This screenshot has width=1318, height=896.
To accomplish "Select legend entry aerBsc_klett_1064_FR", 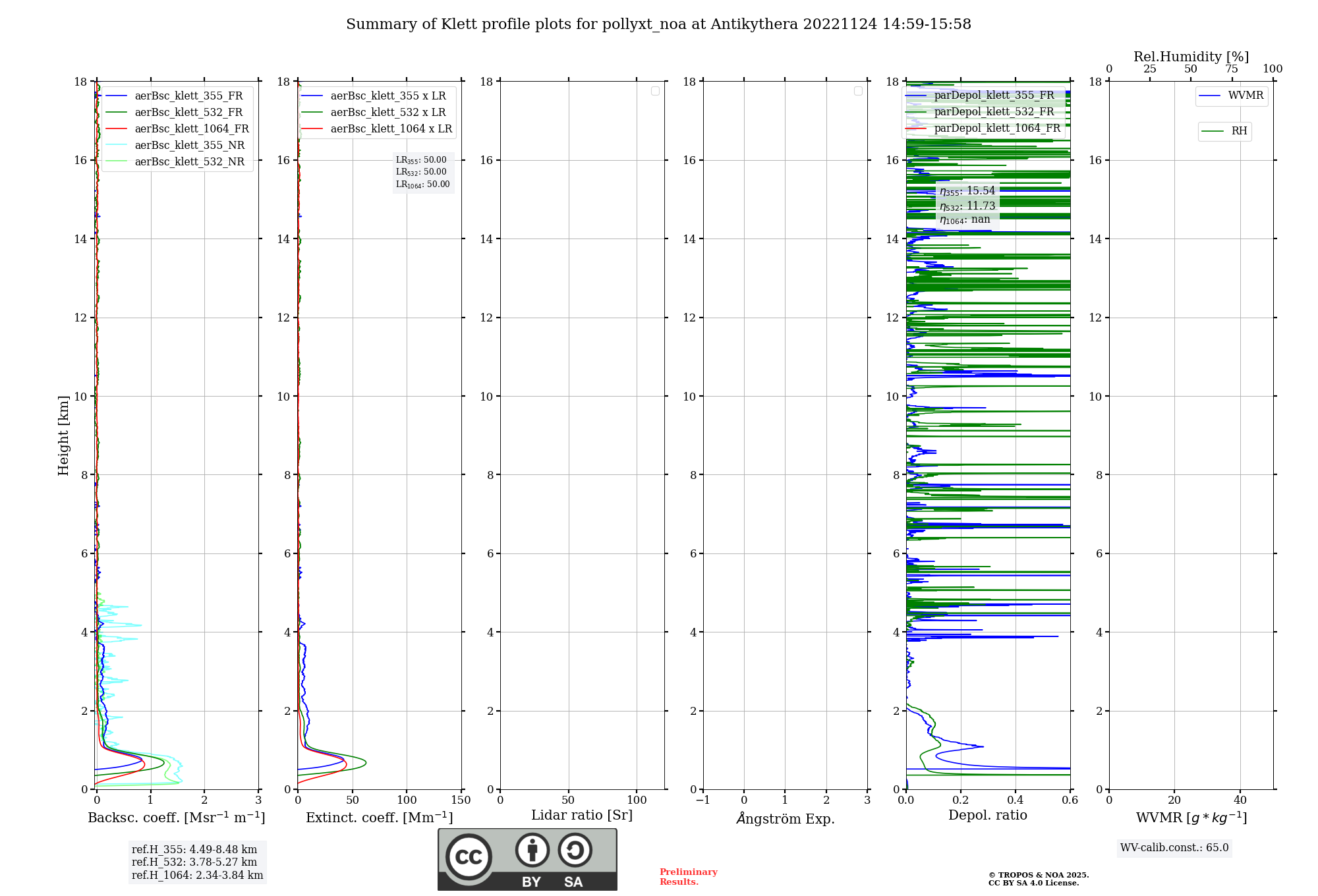I will coord(178,128).
